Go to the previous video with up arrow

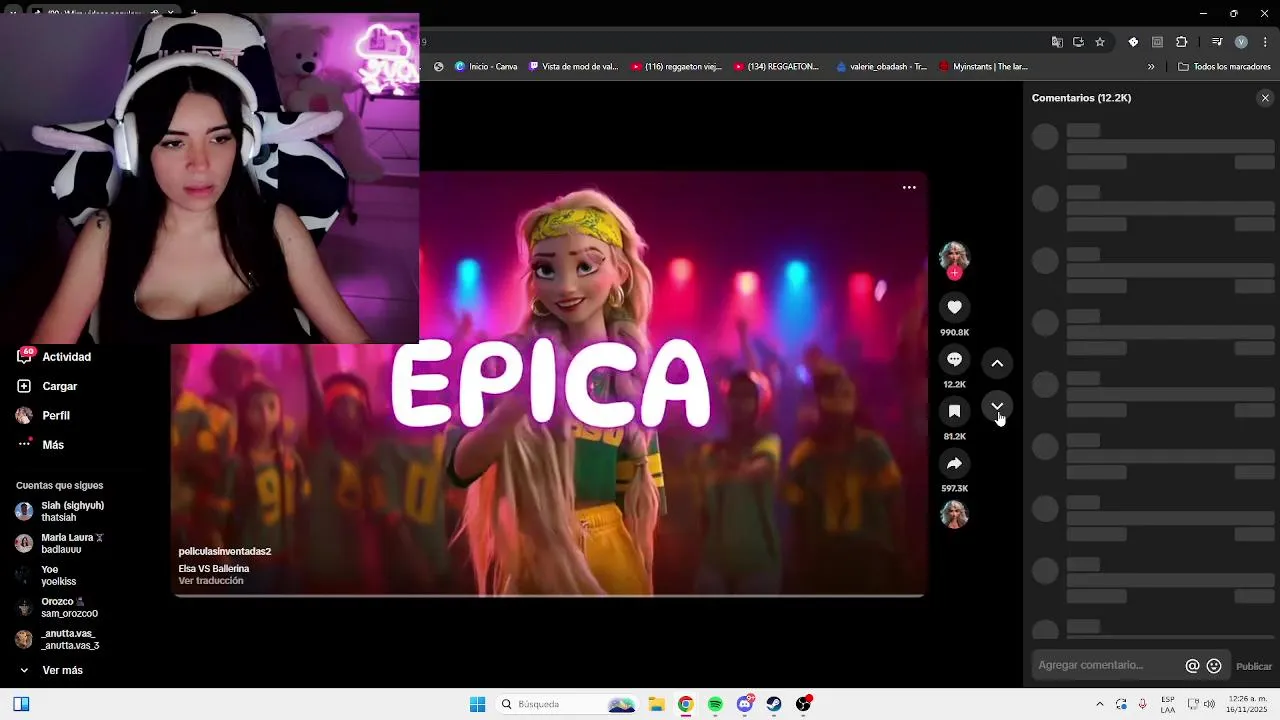[997, 363]
